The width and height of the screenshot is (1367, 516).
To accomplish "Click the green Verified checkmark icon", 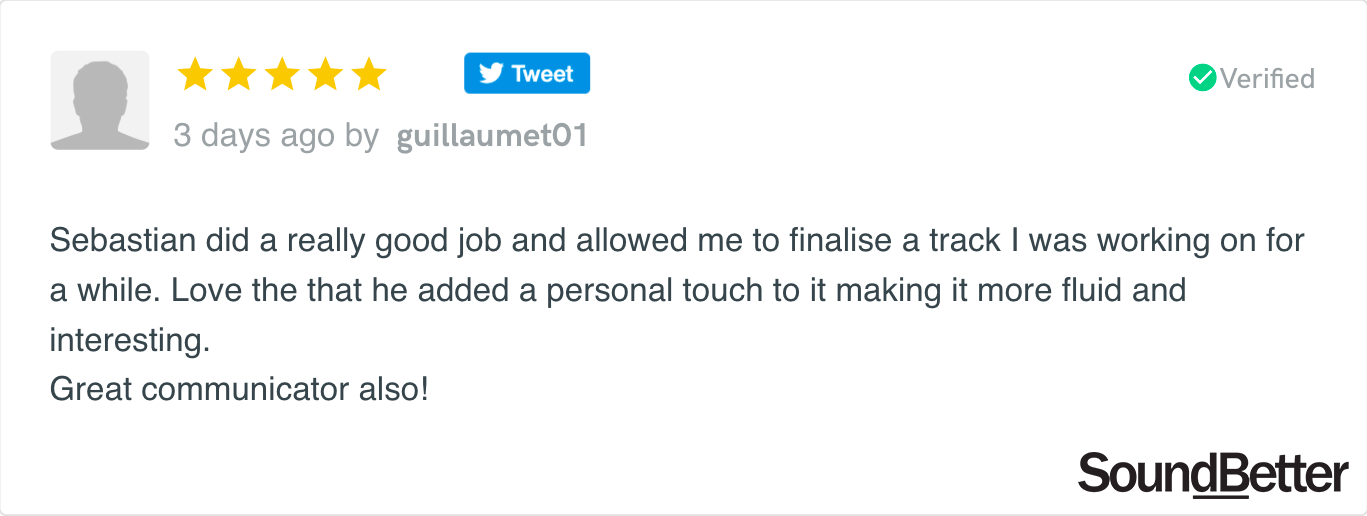I will (1202, 78).
